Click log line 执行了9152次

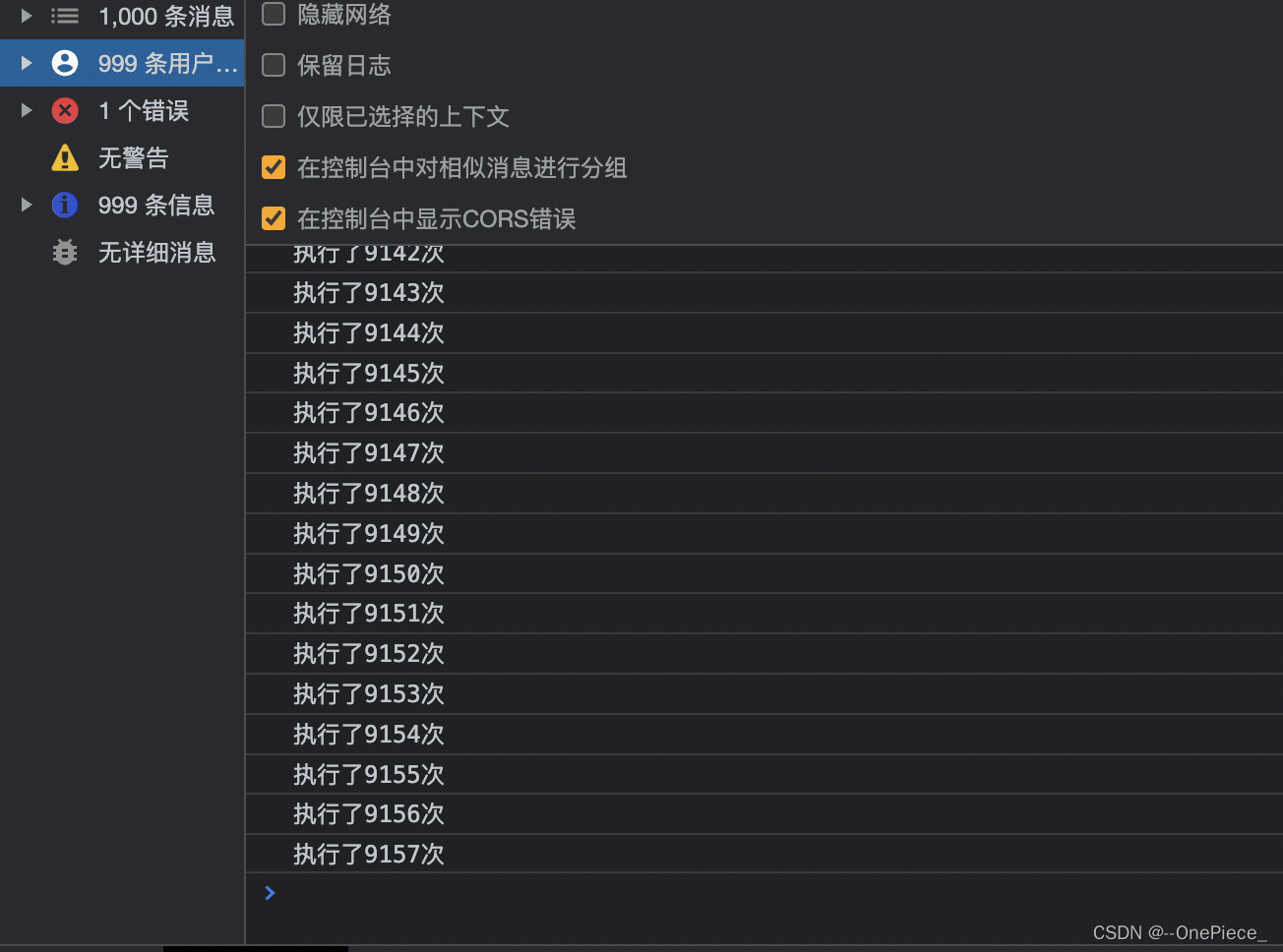pyautogui.click(x=764, y=654)
